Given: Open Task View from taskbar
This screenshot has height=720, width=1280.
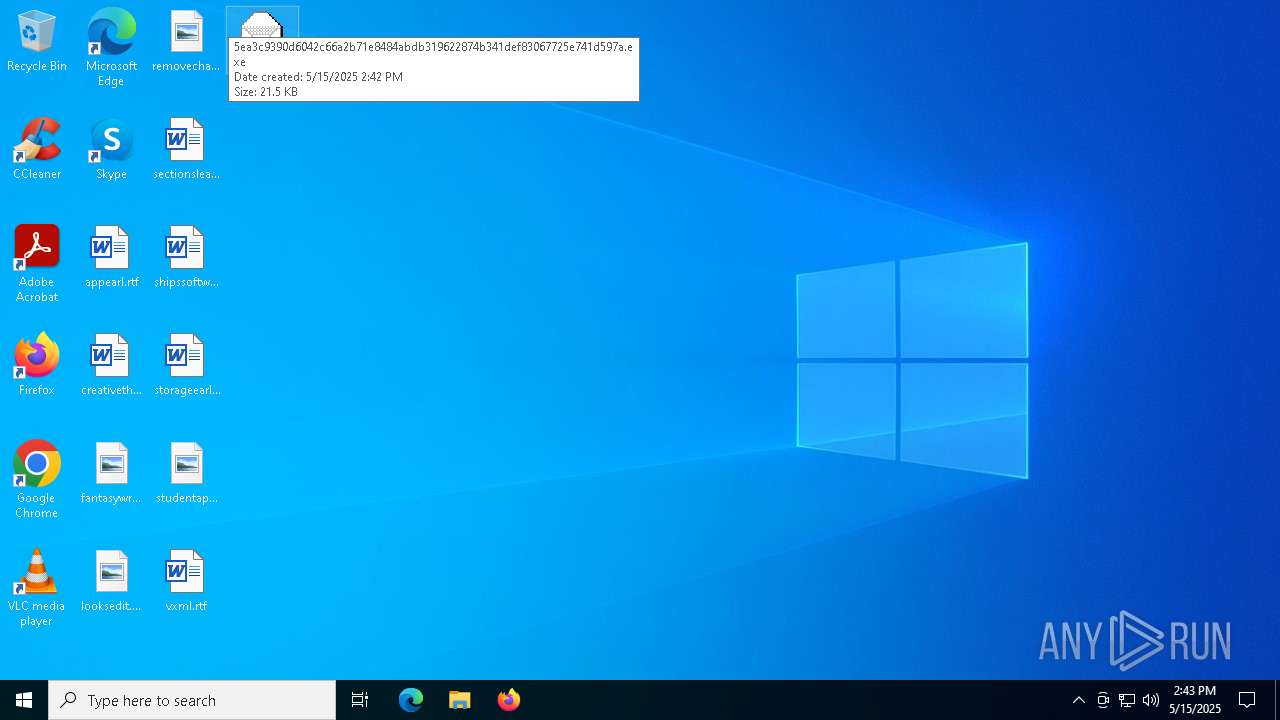Looking at the screenshot, I should point(360,700).
